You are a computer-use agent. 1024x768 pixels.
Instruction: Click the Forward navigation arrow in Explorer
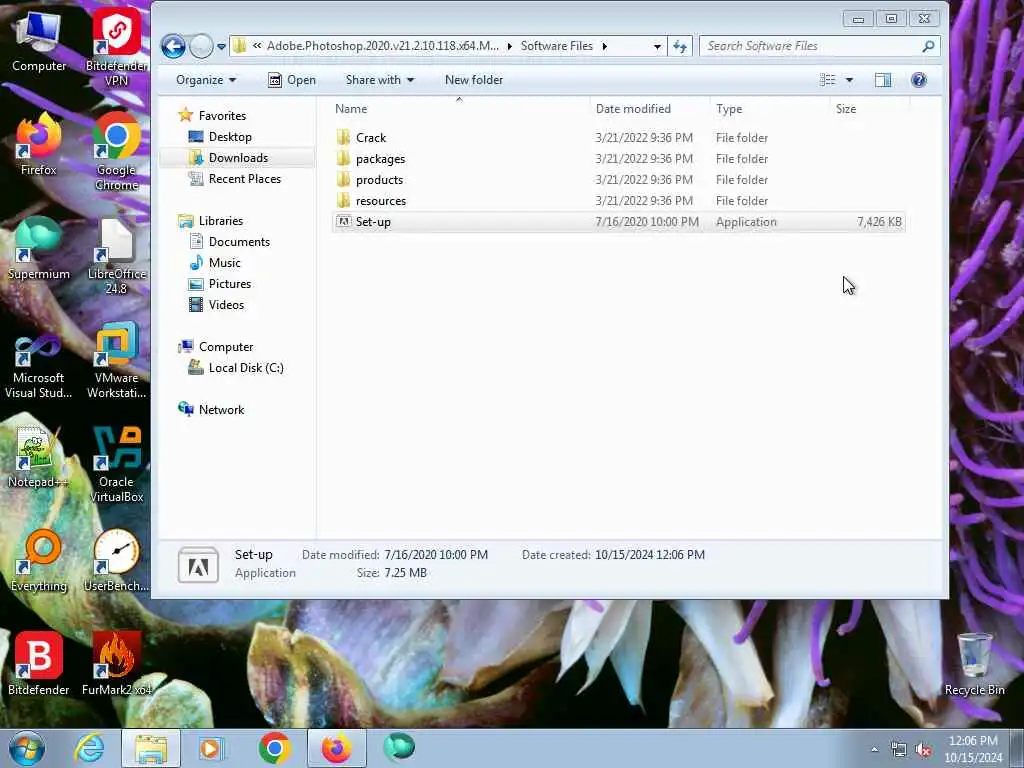tap(201, 46)
